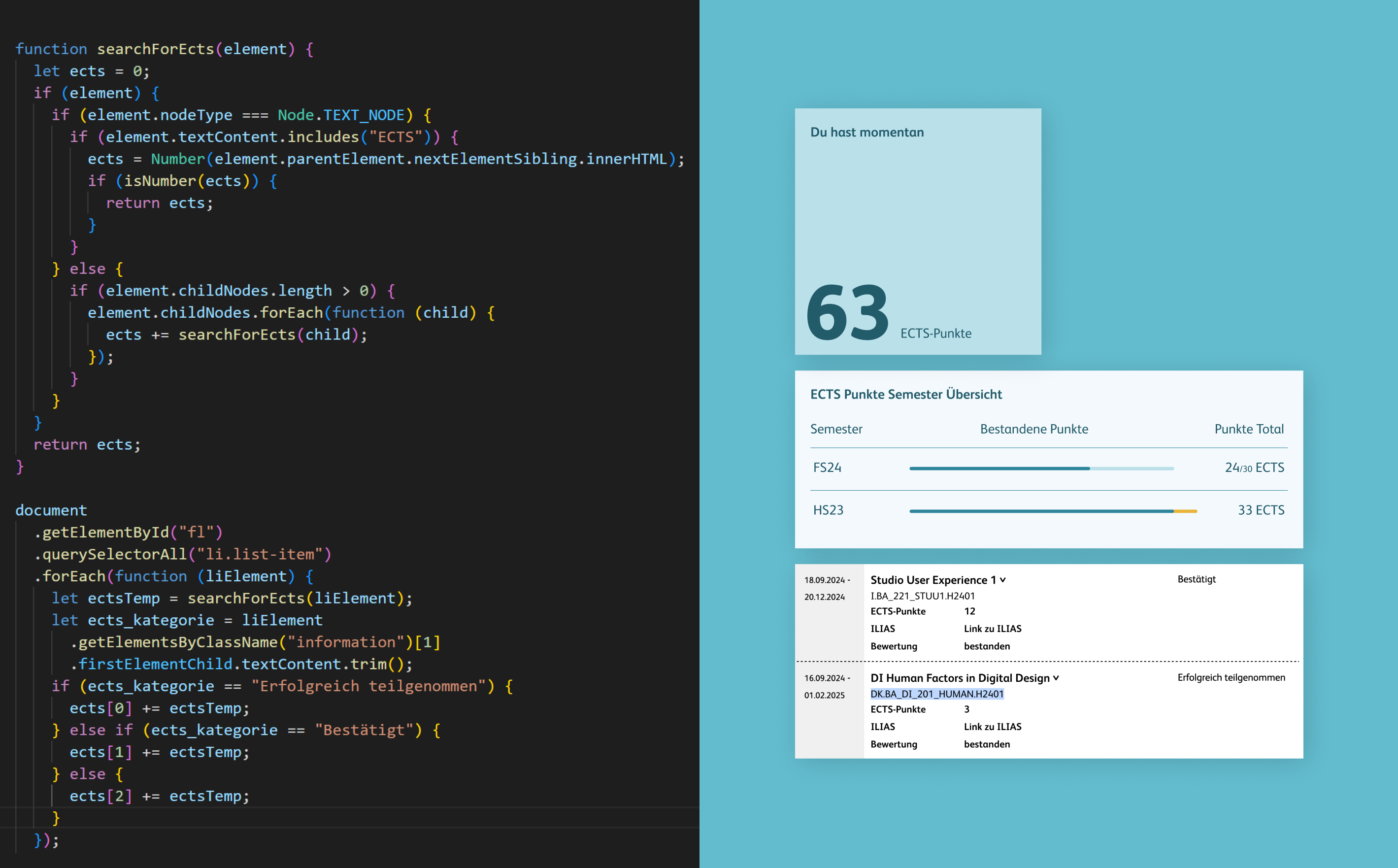Image resolution: width=1398 pixels, height=868 pixels.
Task: Click the Studio User Experience 1 title
Action: pyautogui.click(x=932, y=580)
